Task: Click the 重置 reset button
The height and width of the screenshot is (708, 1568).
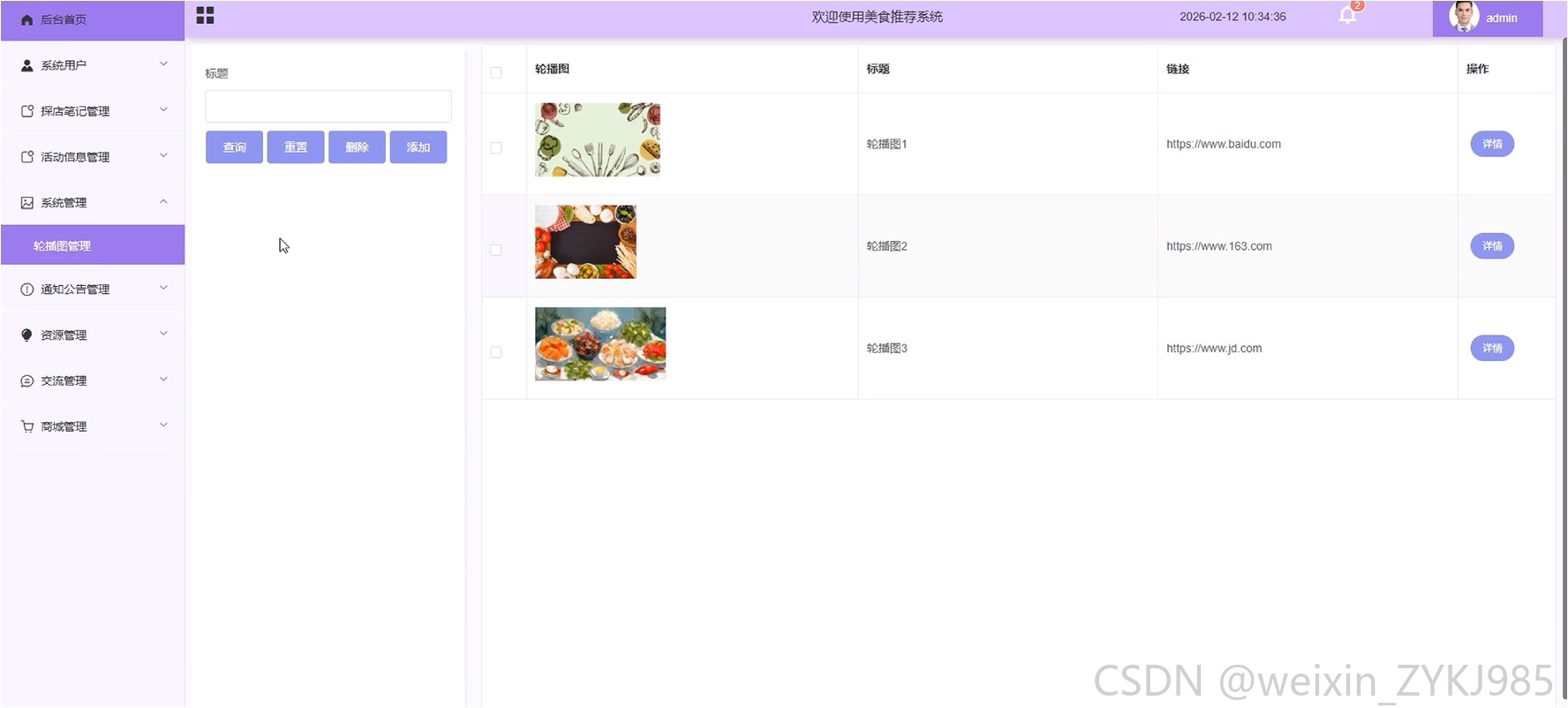Action: tap(296, 147)
